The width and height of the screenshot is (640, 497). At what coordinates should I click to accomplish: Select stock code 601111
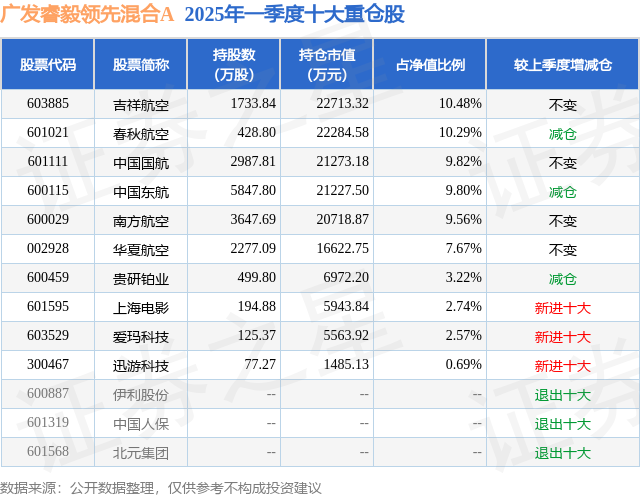click(x=48, y=162)
